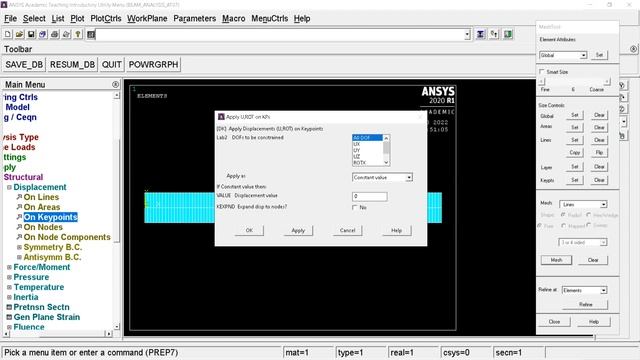The width and height of the screenshot is (640, 360).
Task: Expand the Force/Moment tree node
Action: tap(9, 267)
